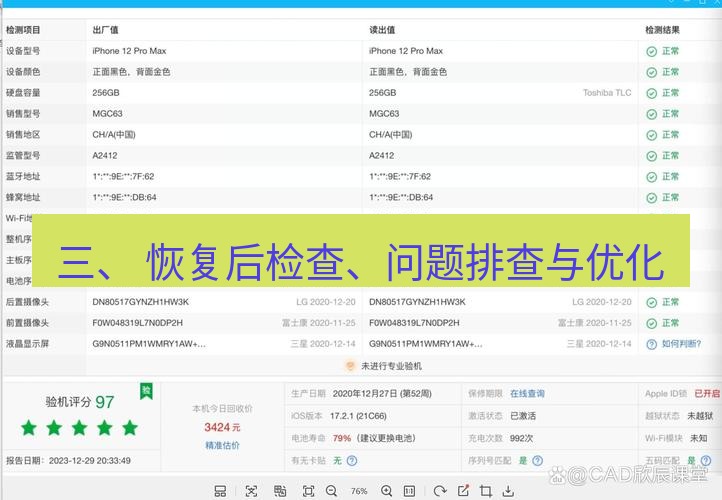Click the shield icon before 未进行专业验机
722x500 pixels.
point(350,366)
